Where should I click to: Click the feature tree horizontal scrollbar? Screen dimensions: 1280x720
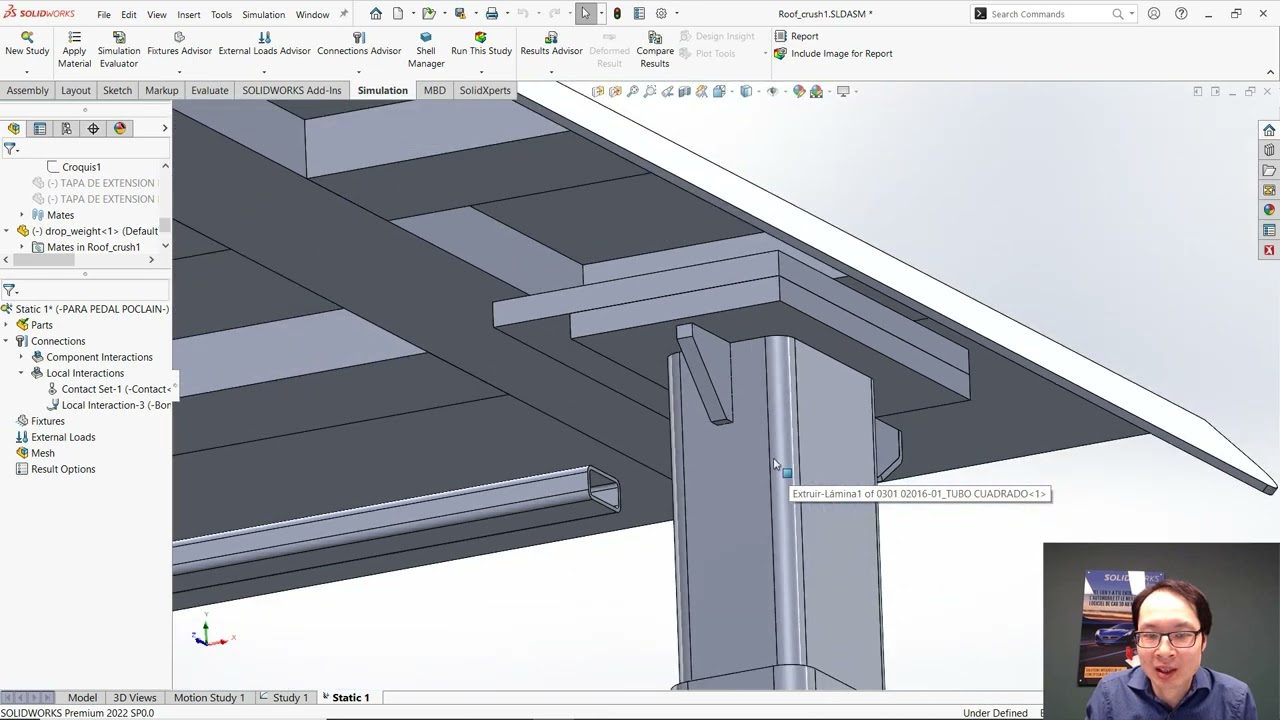tap(44, 260)
